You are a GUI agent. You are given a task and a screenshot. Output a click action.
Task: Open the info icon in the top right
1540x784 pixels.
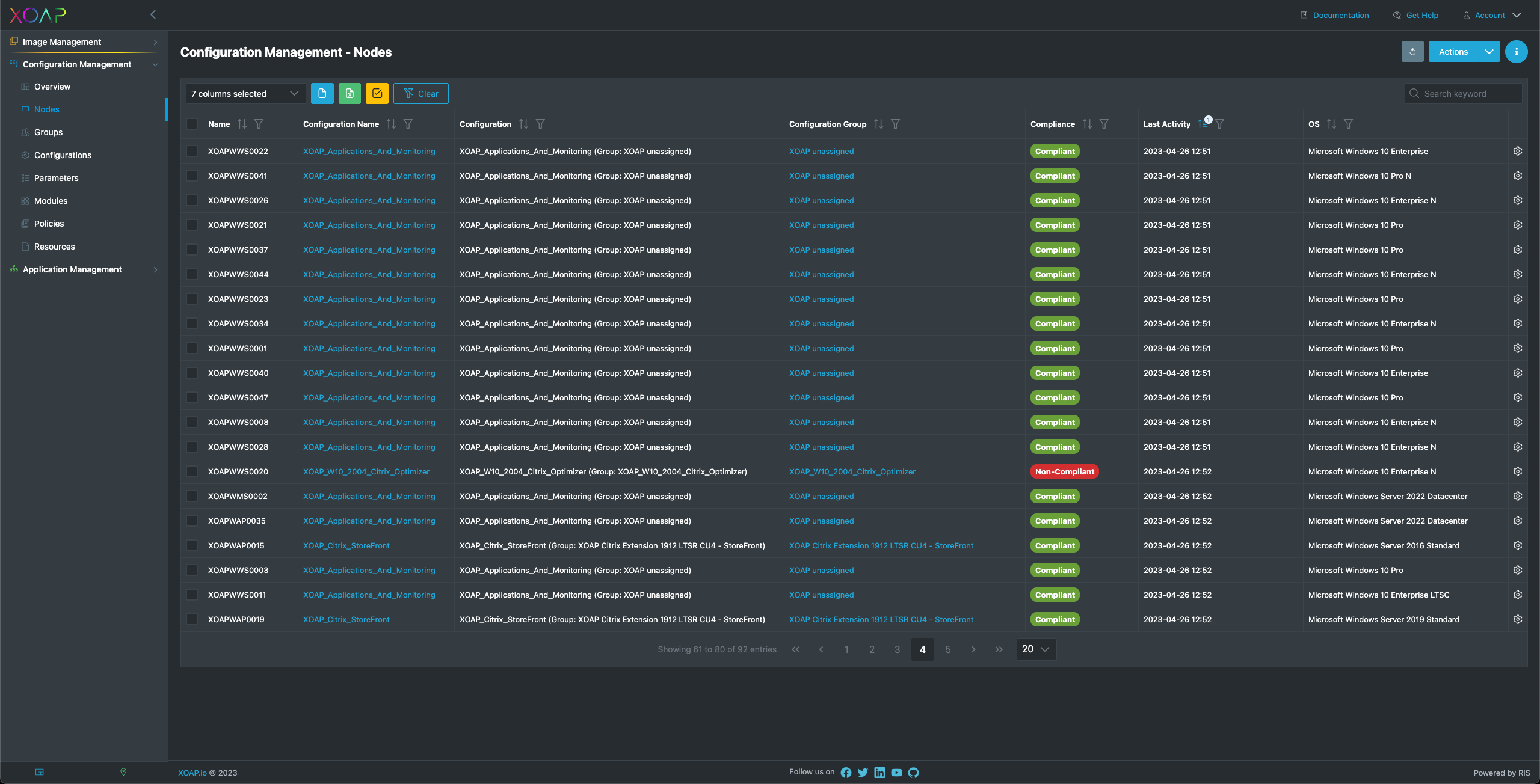1516,52
